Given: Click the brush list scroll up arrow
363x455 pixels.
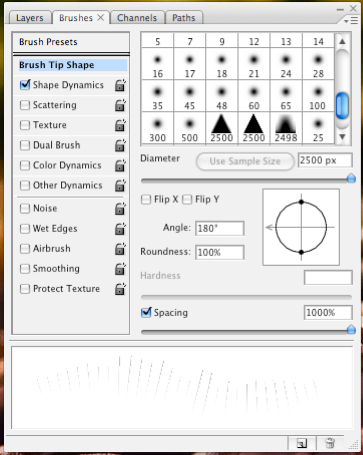Looking at the screenshot, I should (x=342, y=42).
